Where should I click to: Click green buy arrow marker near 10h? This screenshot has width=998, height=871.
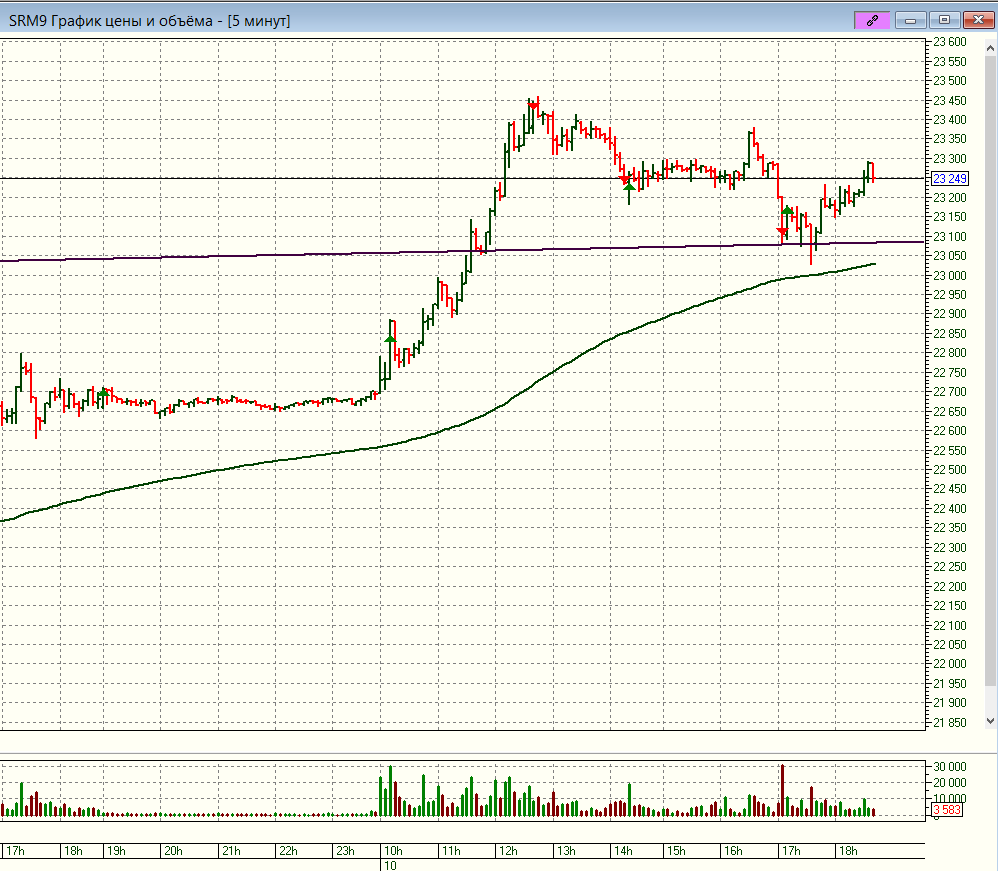tap(390, 340)
